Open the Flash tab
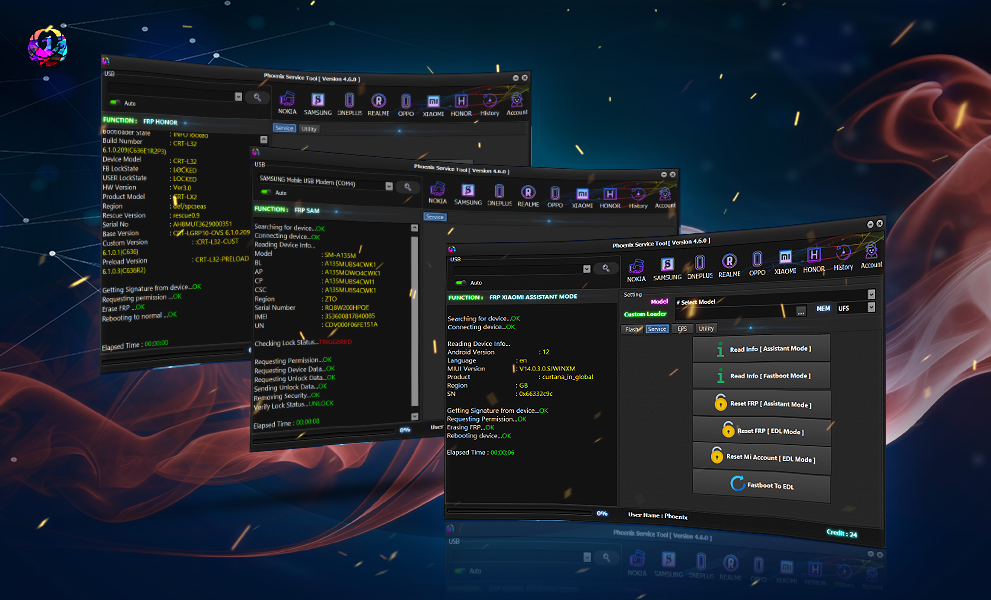Screen dimensions: 991x600 pos(631,328)
